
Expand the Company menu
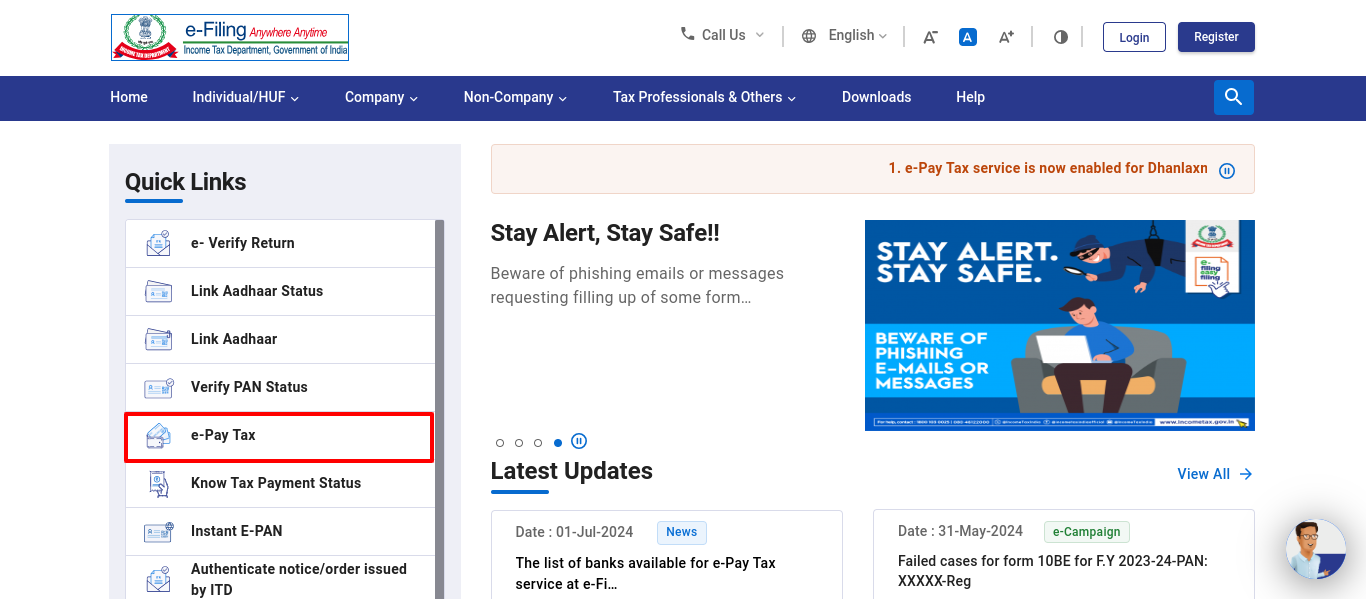pyautogui.click(x=382, y=97)
